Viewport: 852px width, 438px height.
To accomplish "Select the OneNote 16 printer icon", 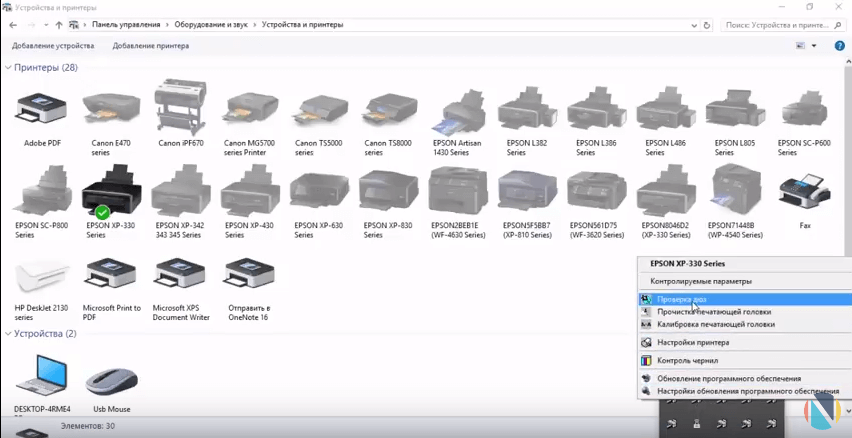I will (249, 274).
